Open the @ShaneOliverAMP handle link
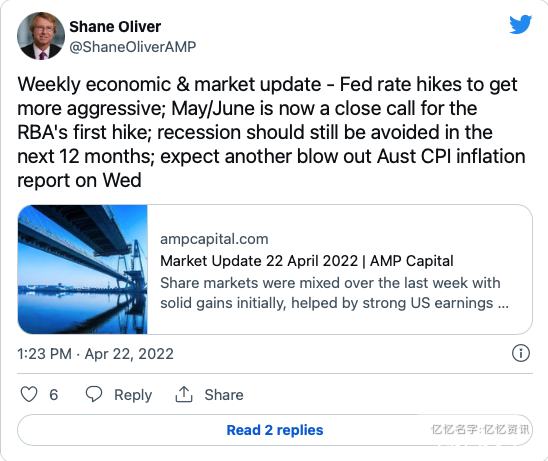Image resolution: width=548 pixels, height=461 pixels. coord(133,47)
